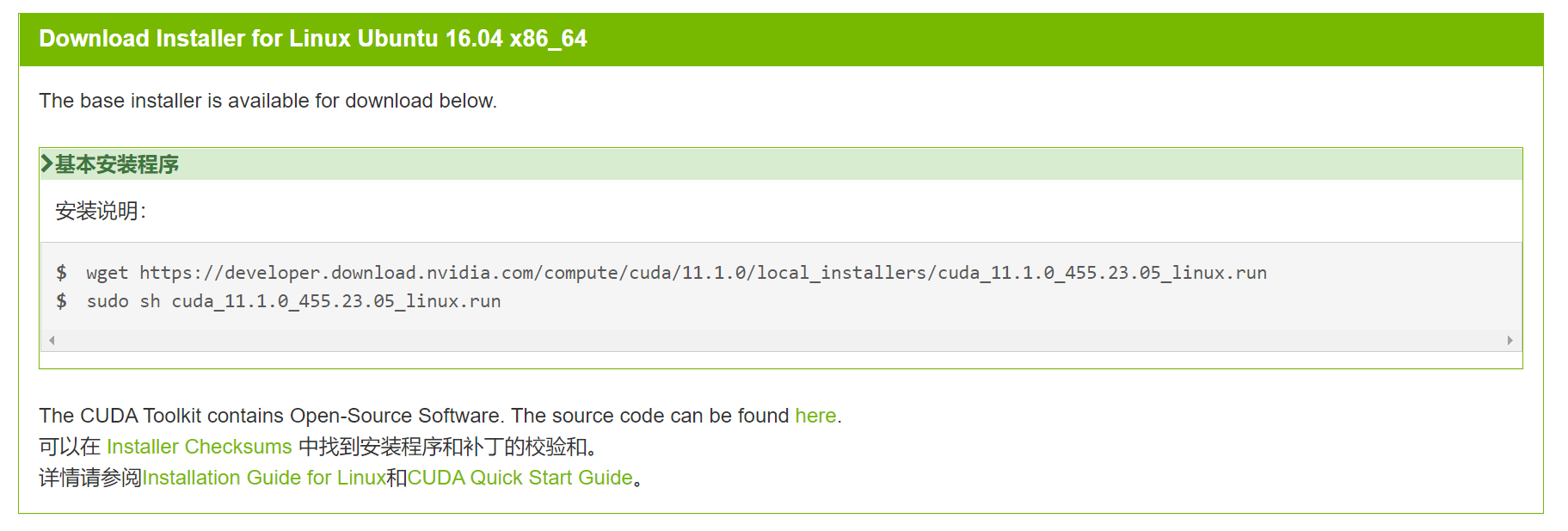Open the Installer Checksums link
This screenshot has width=1568, height=531.
click(199, 447)
